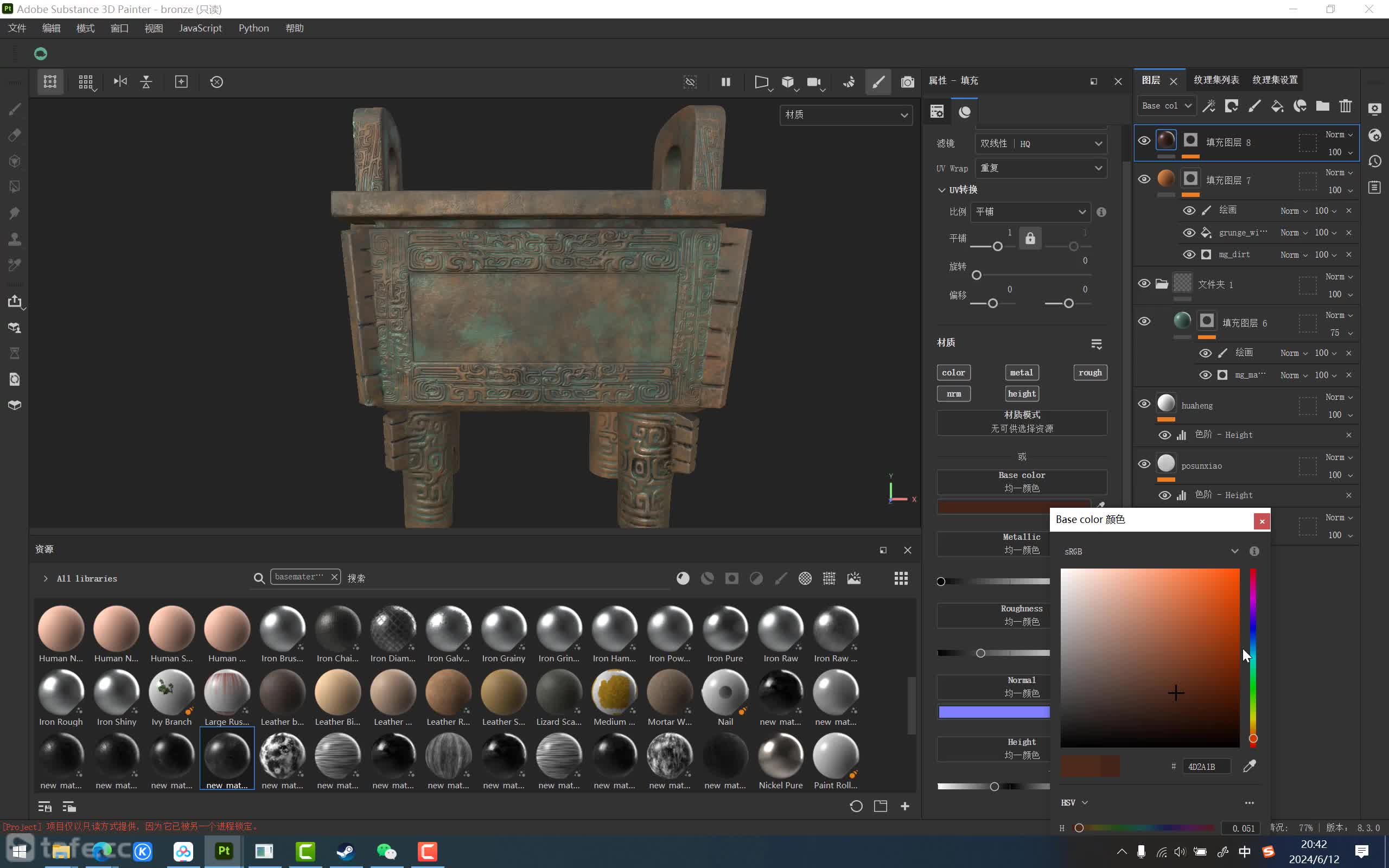The width and height of the screenshot is (1389, 868).
Task: Pick color with eyedropper in Base color dialog
Action: coord(1250,766)
